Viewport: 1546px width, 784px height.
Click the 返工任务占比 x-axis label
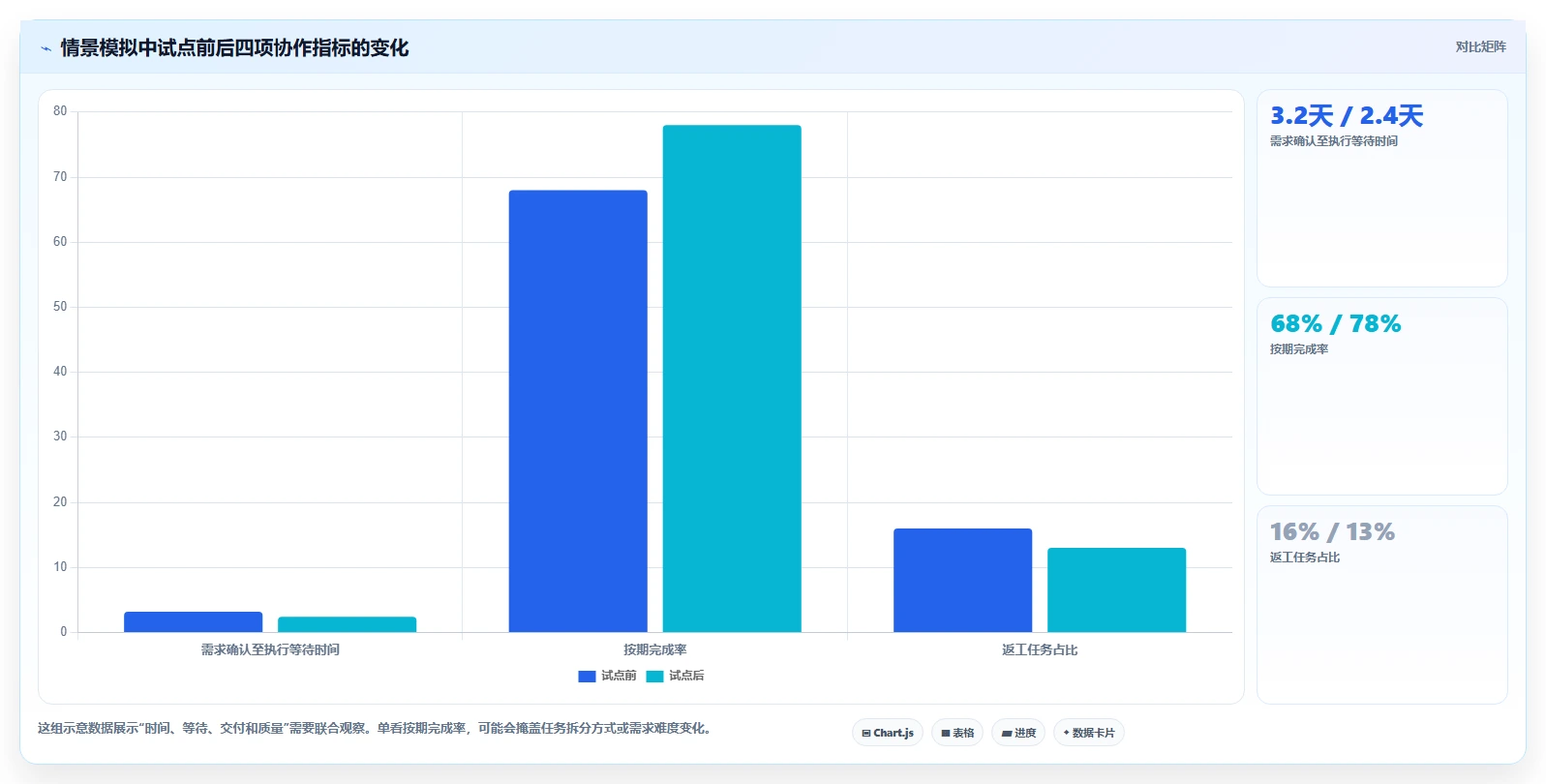pos(1040,649)
